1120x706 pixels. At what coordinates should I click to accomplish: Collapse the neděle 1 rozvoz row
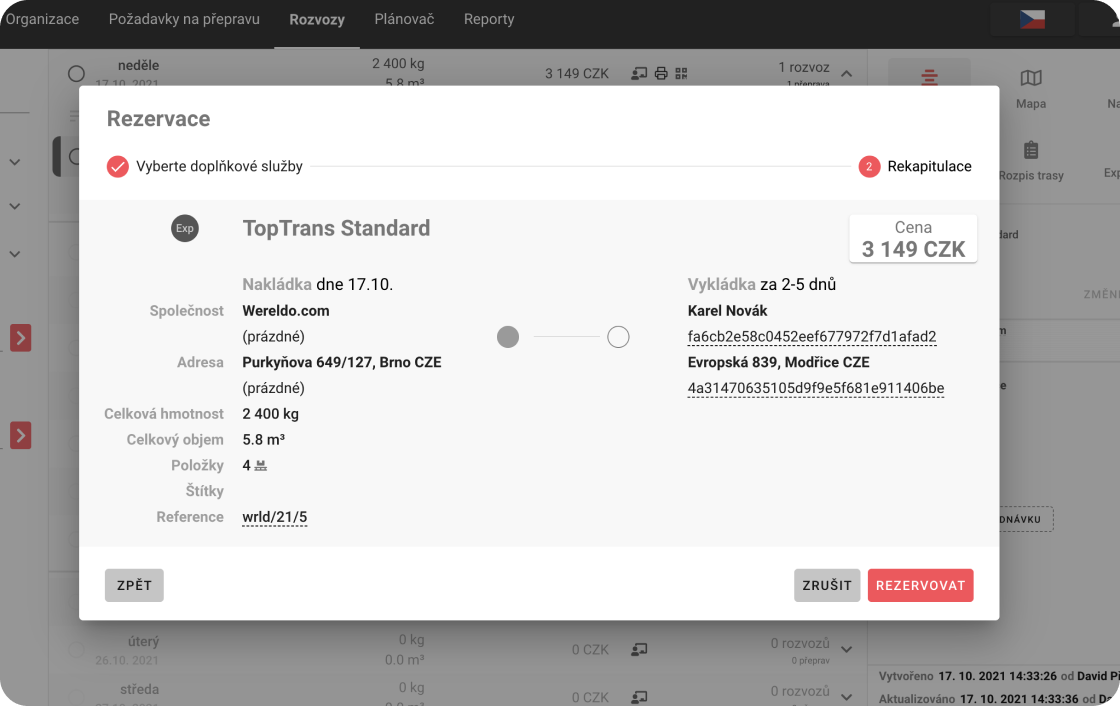coord(846,74)
